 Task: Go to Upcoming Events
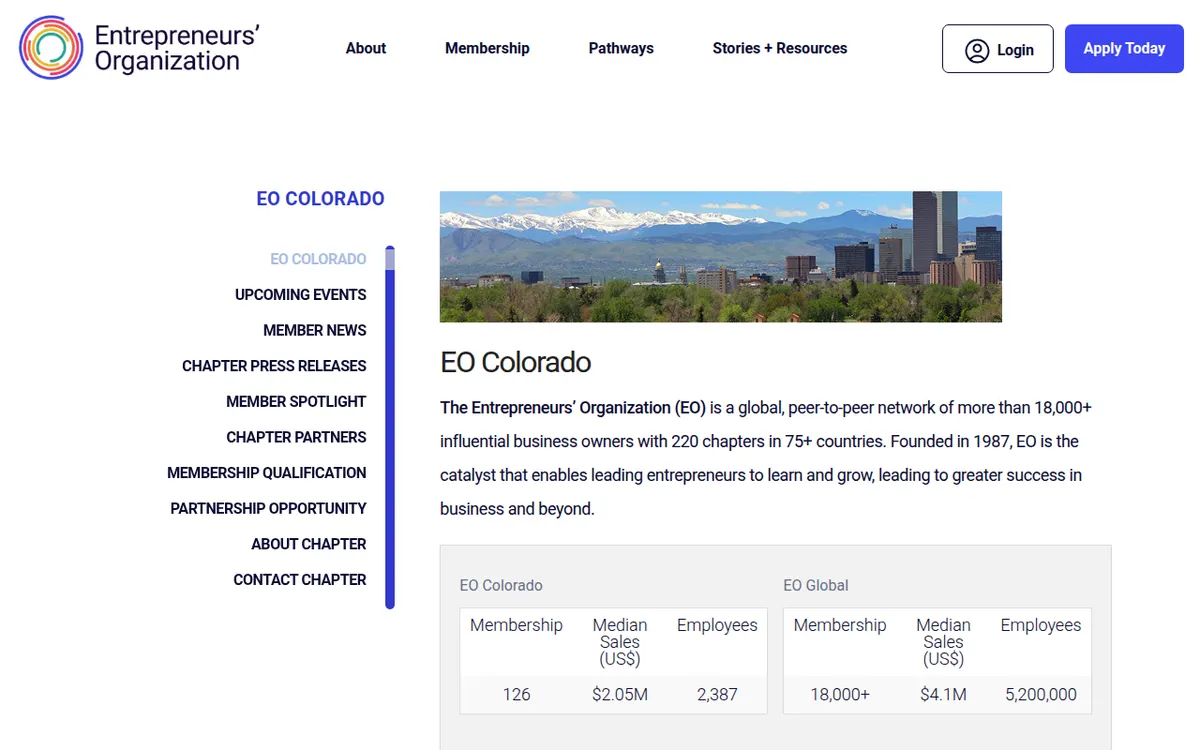pos(301,295)
